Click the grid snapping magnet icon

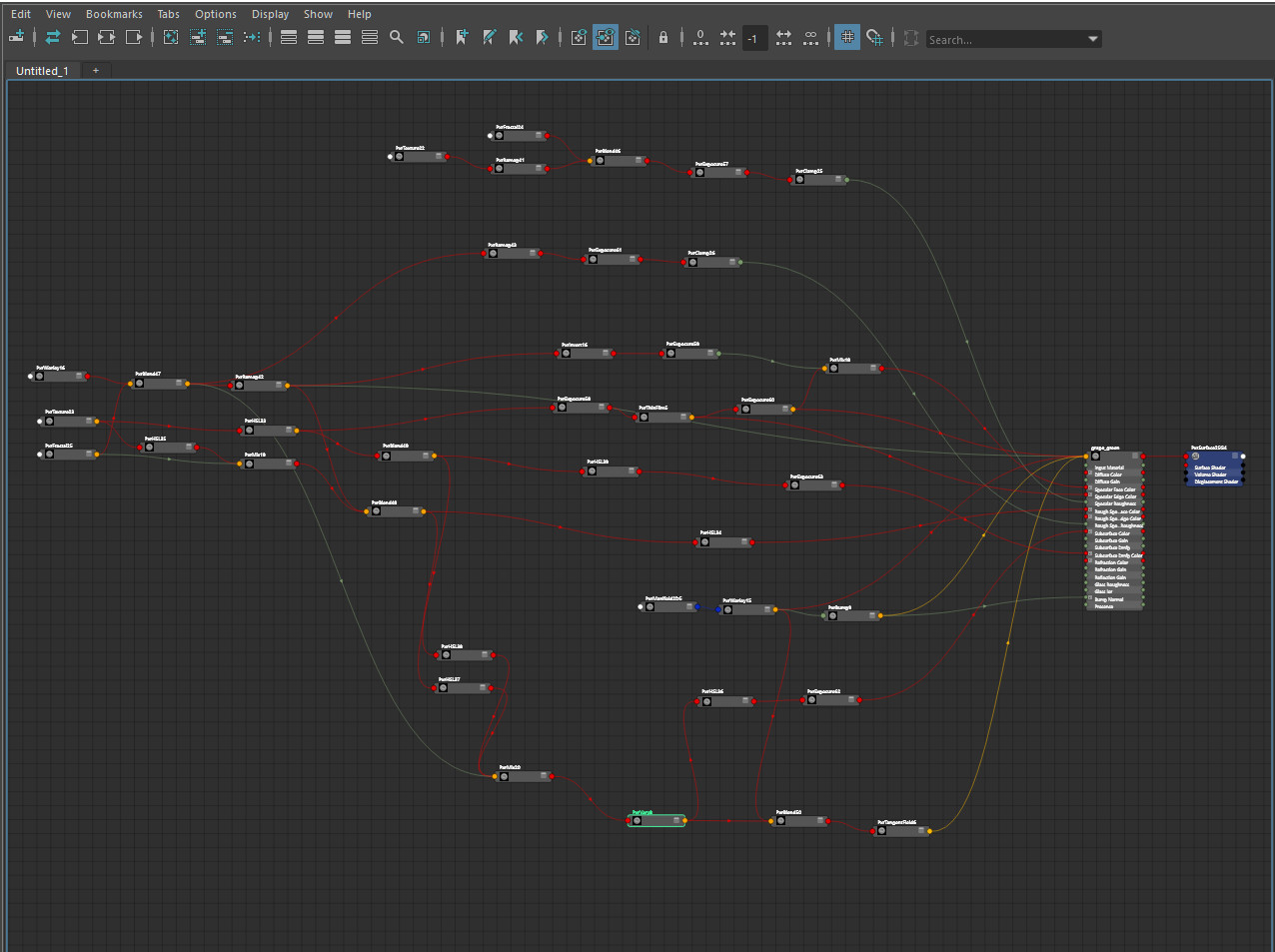click(x=874, y=37)
